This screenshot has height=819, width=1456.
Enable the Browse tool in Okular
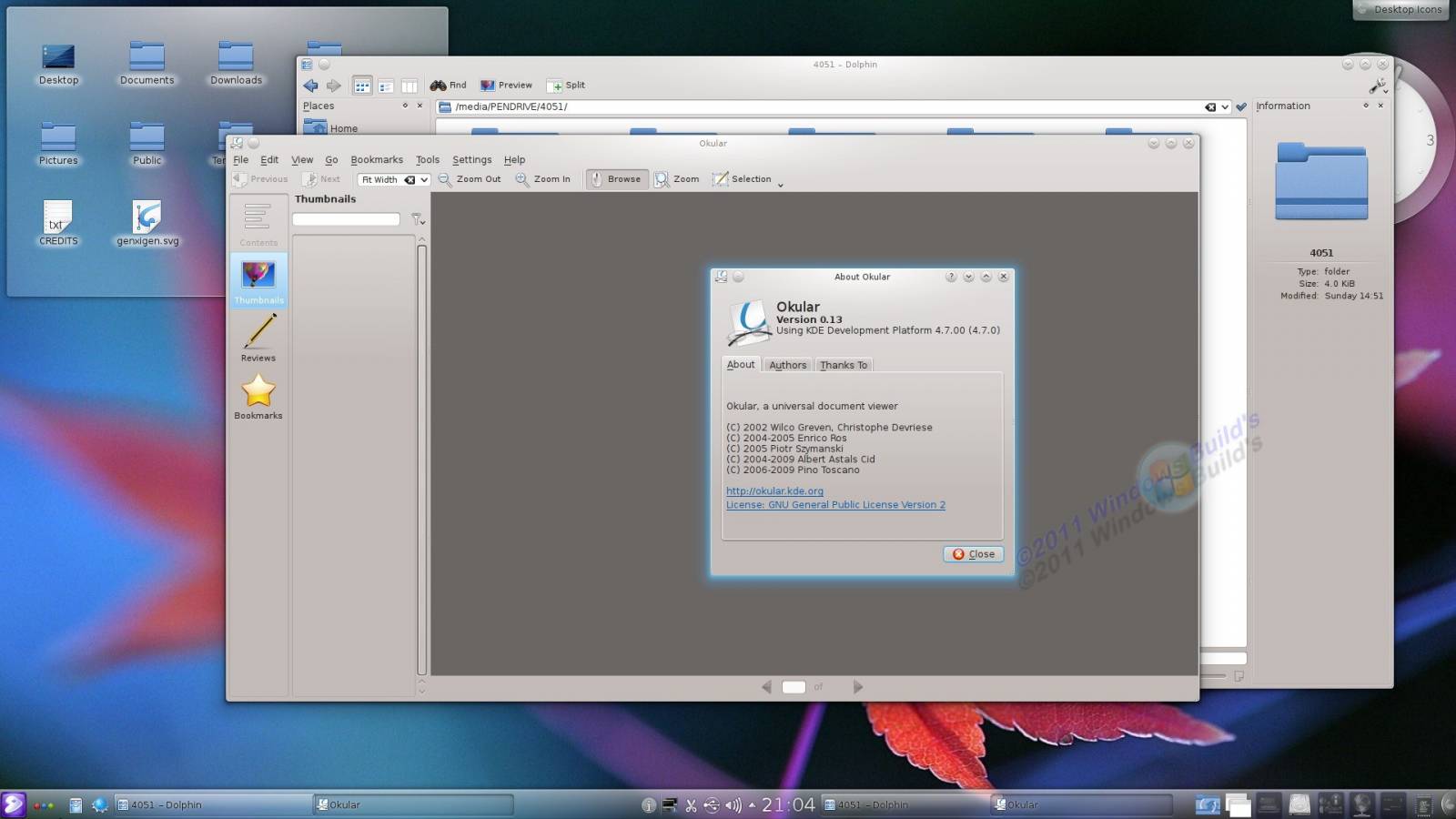617,179
